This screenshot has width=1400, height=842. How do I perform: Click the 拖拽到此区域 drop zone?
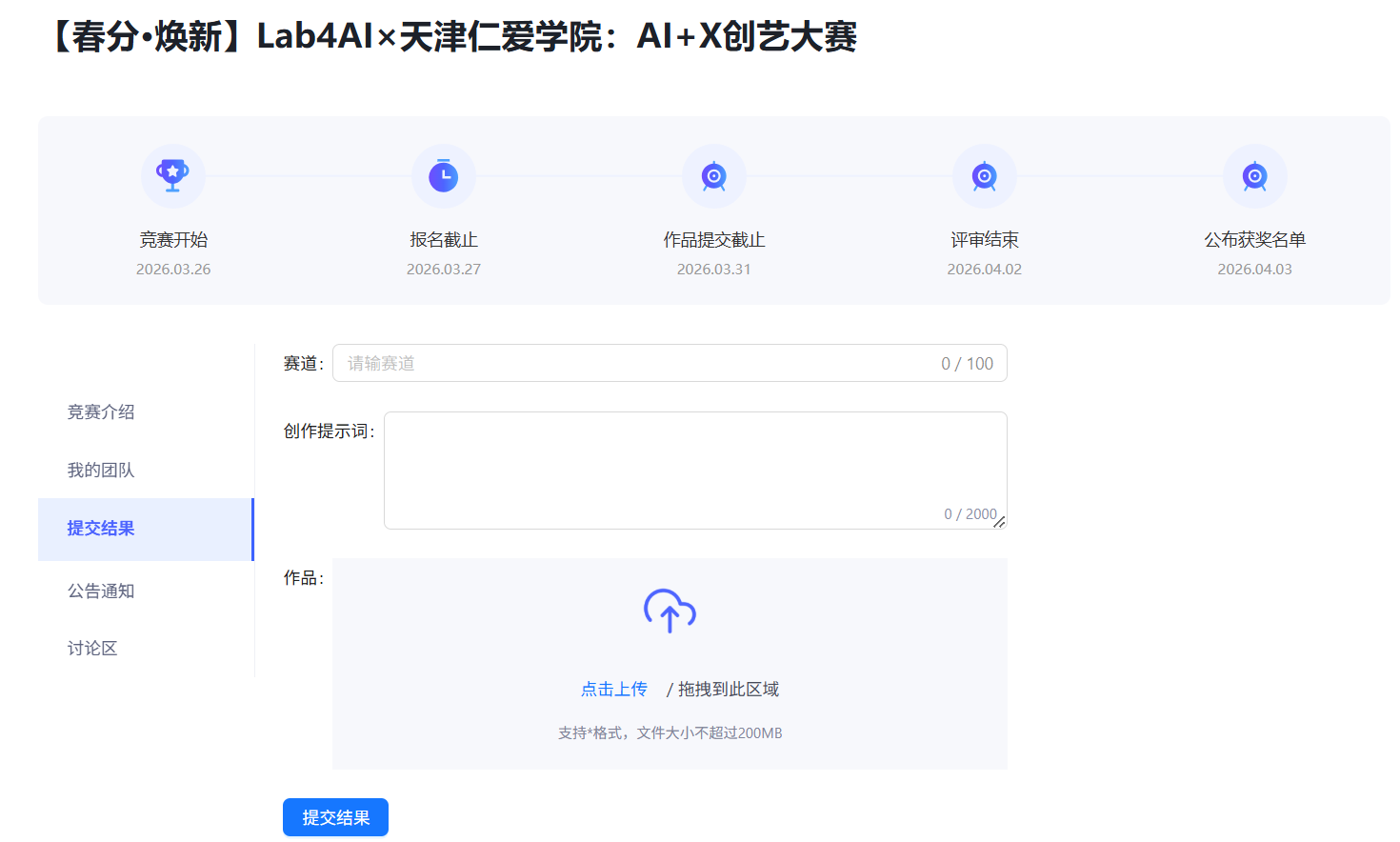(726, 688)
